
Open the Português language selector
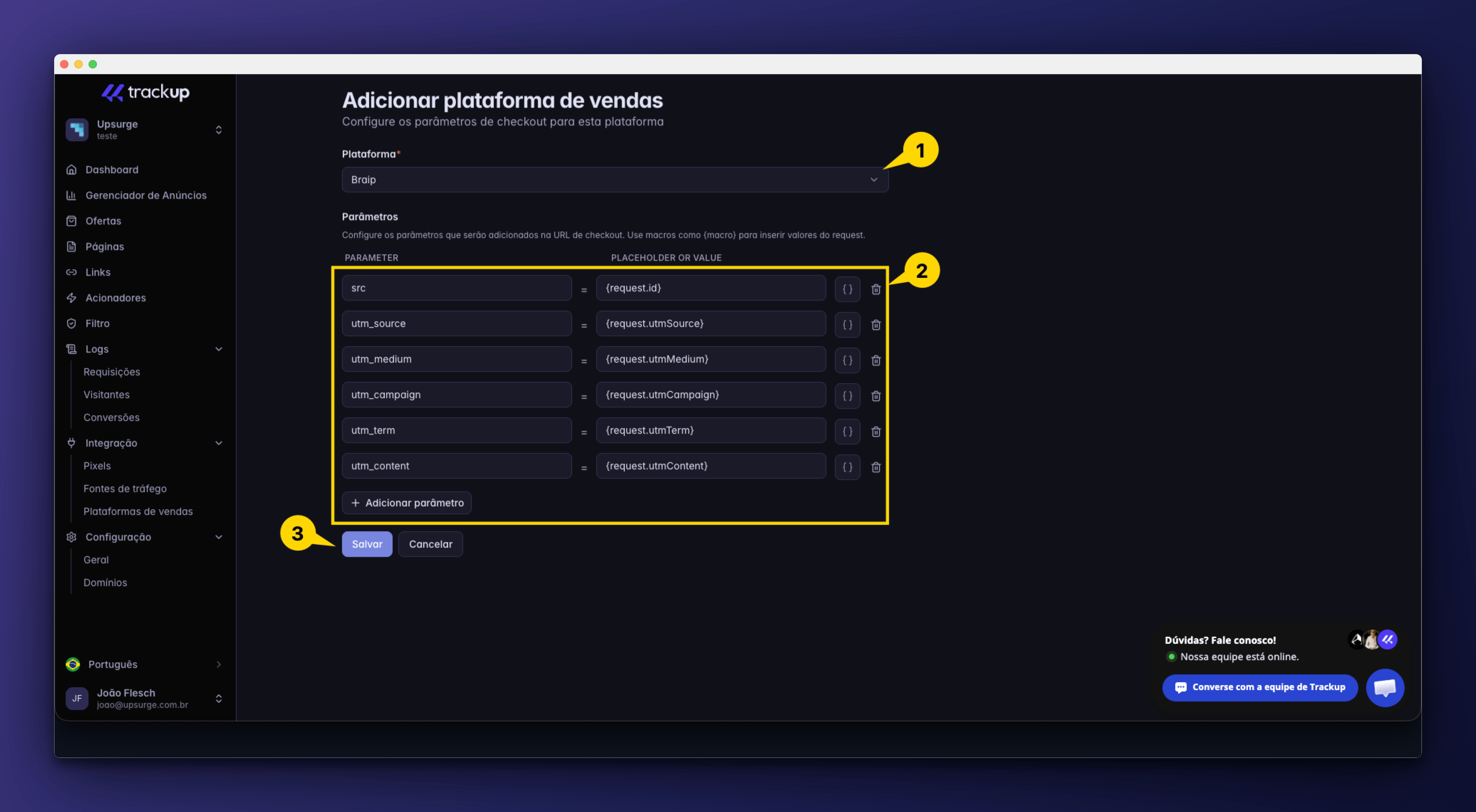click(145, 664)
